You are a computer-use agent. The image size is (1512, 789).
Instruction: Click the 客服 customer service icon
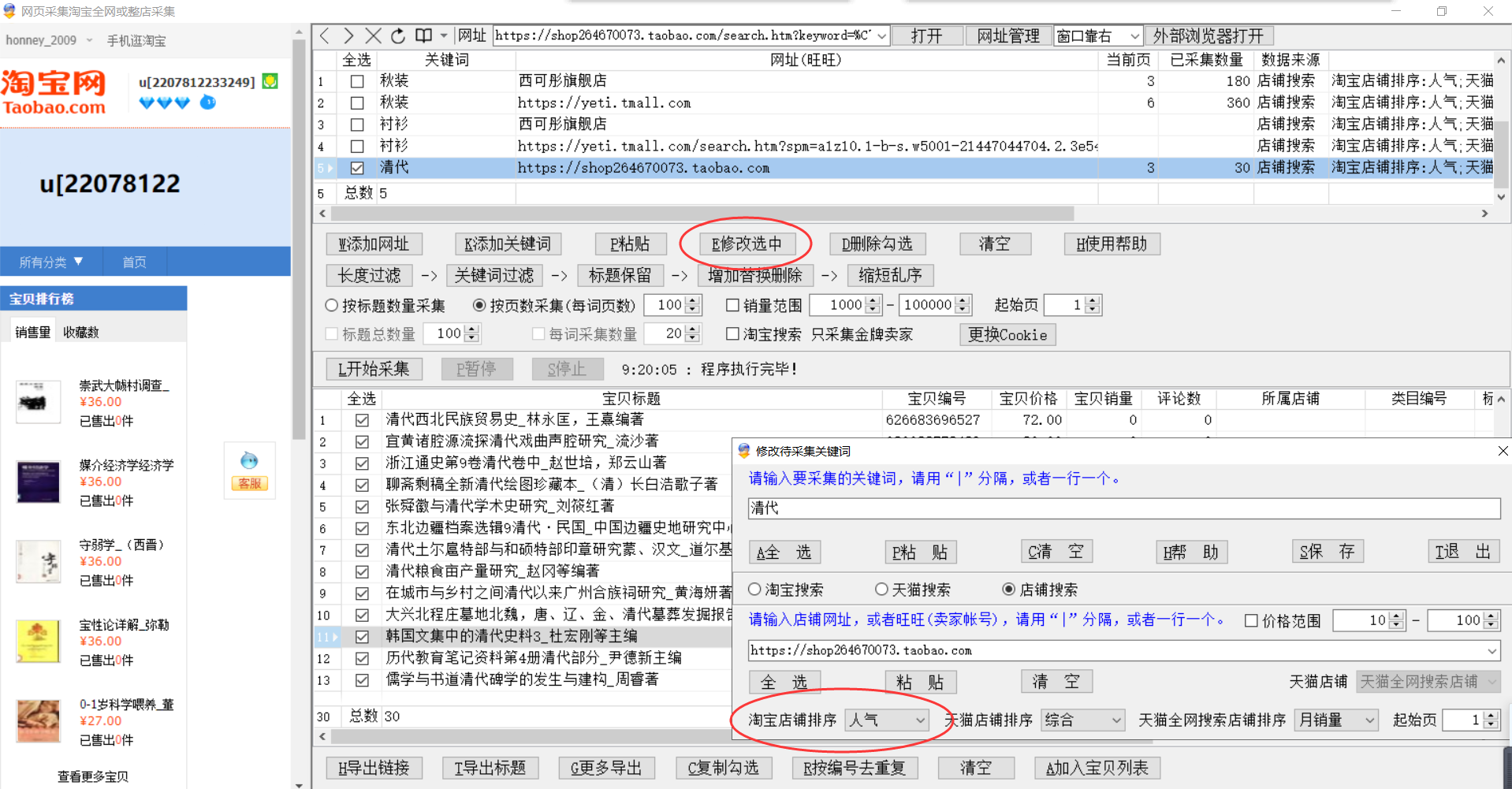[250, 472]
